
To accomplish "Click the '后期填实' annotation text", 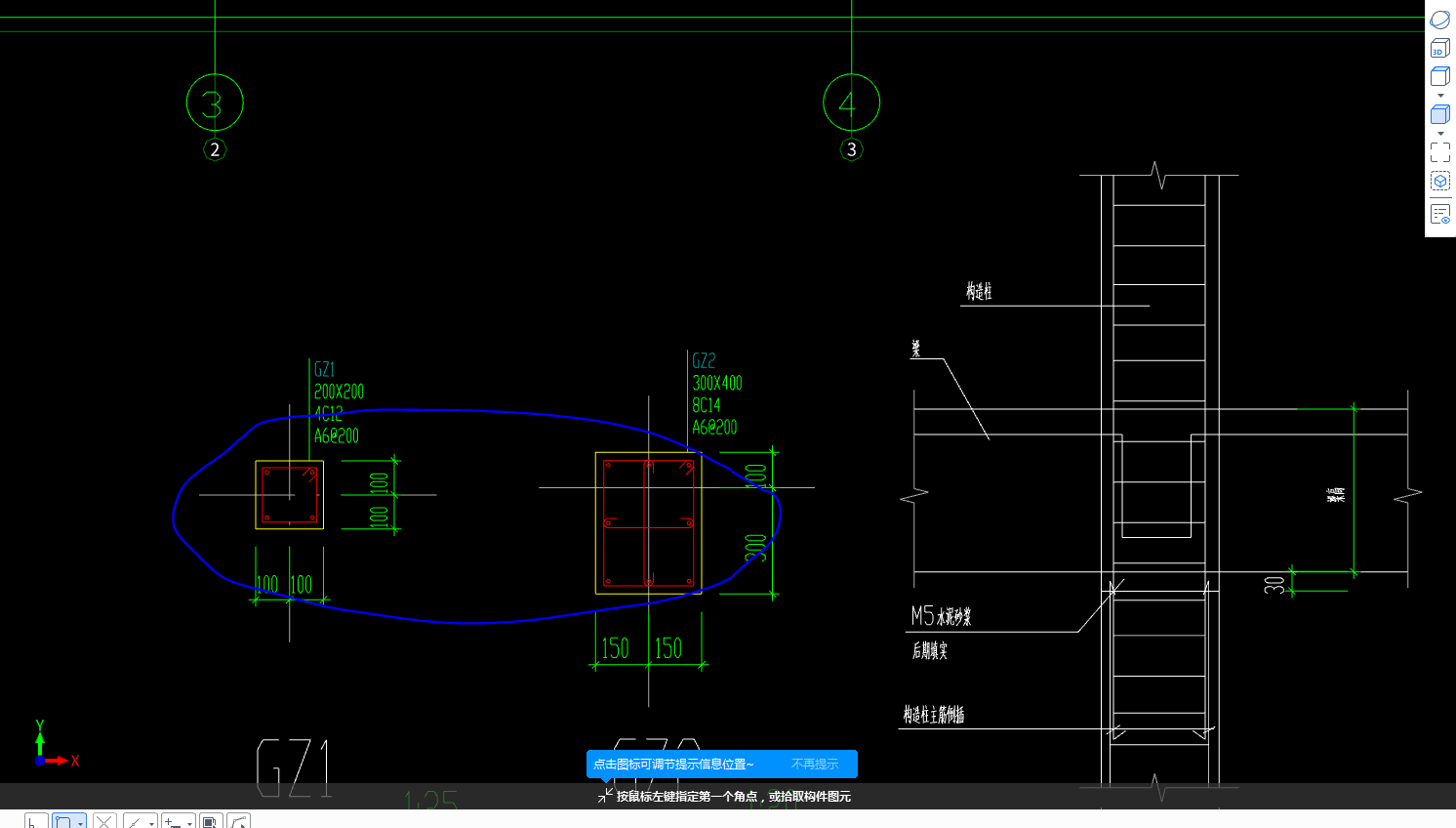I will [x=930, y=650].
